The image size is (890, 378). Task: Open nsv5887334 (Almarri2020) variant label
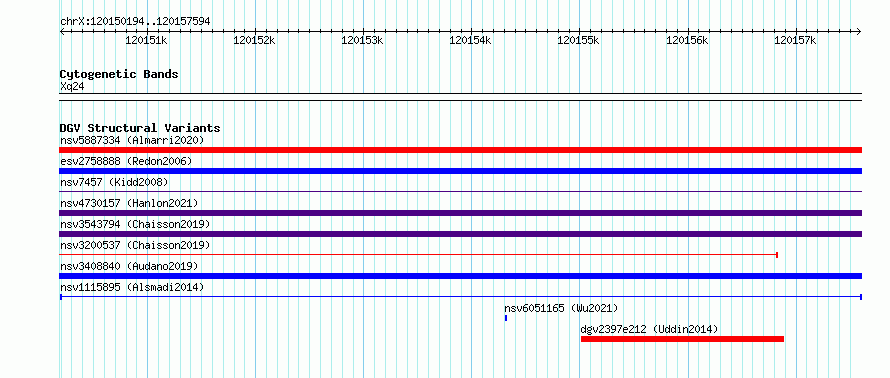coord(132,140)
